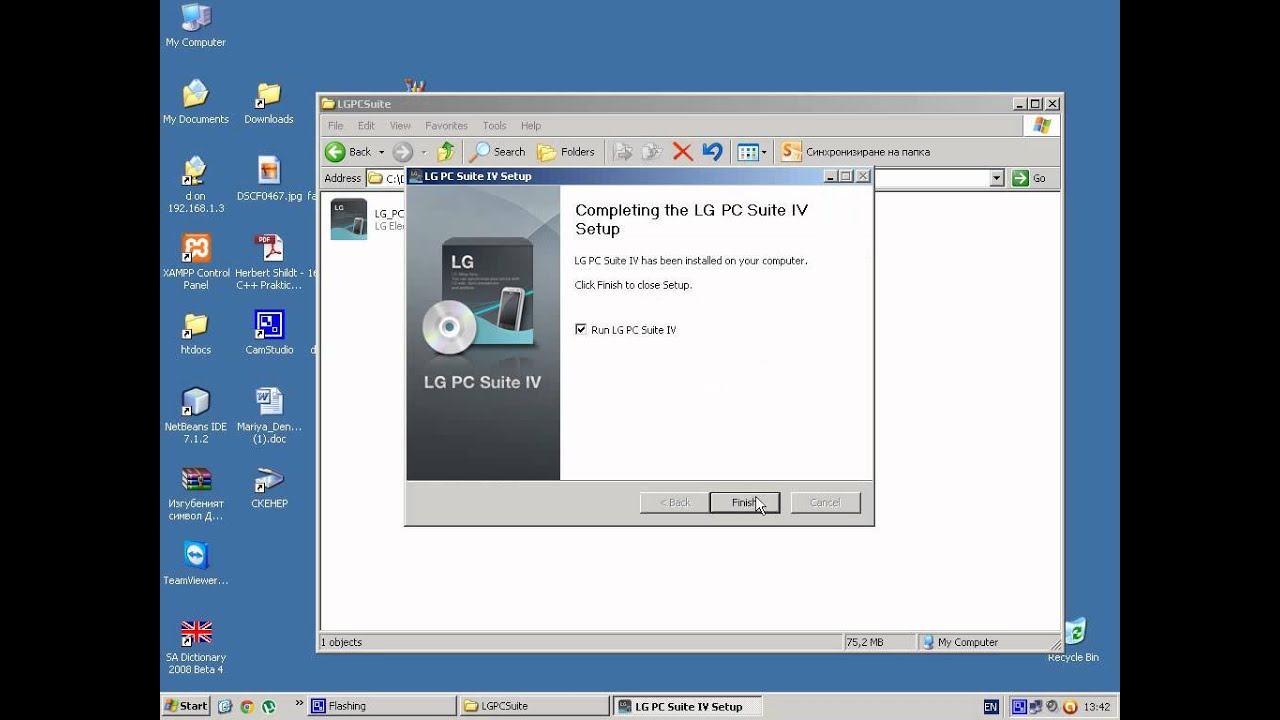Expand the Back history dropdown arrow
This screenshot has width=1280, height=720.
pos(381,152)
